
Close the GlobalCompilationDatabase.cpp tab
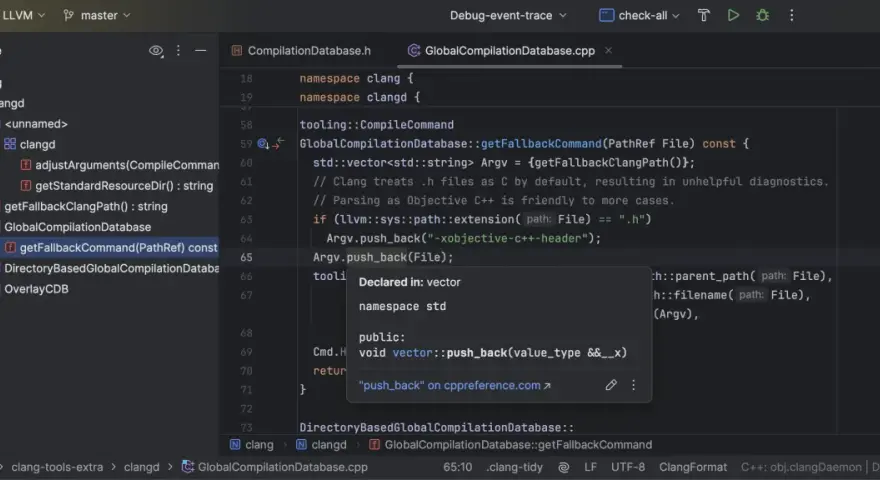608,51
